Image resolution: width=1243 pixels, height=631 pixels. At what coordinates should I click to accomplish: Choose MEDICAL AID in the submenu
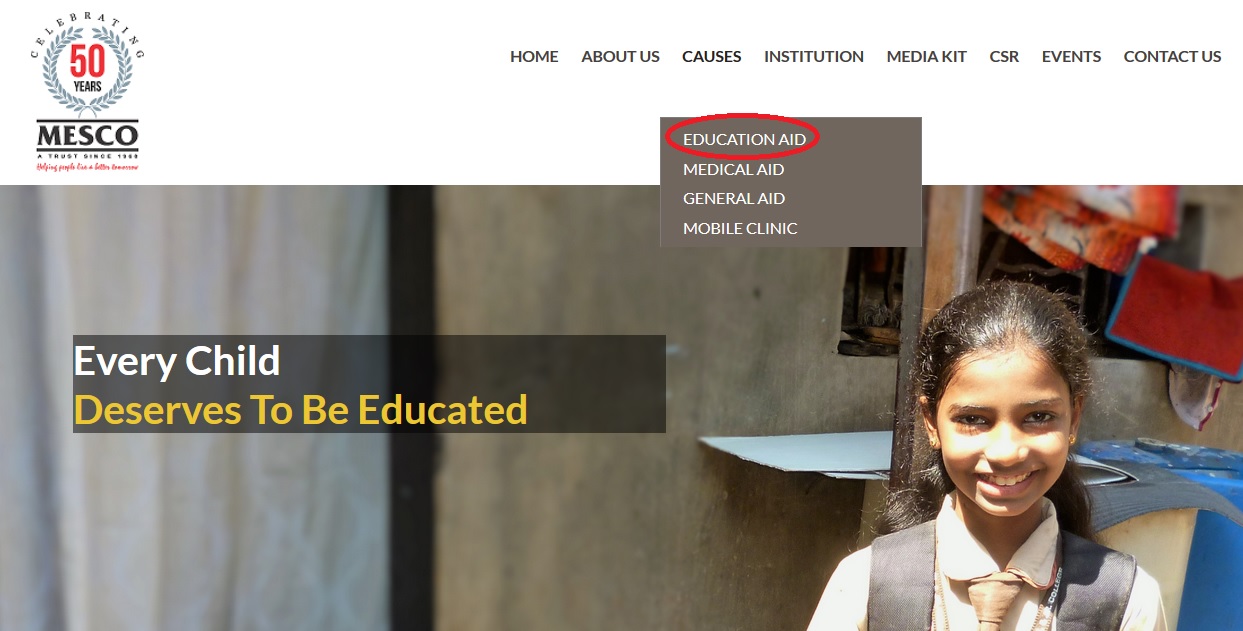coord(733,169)
